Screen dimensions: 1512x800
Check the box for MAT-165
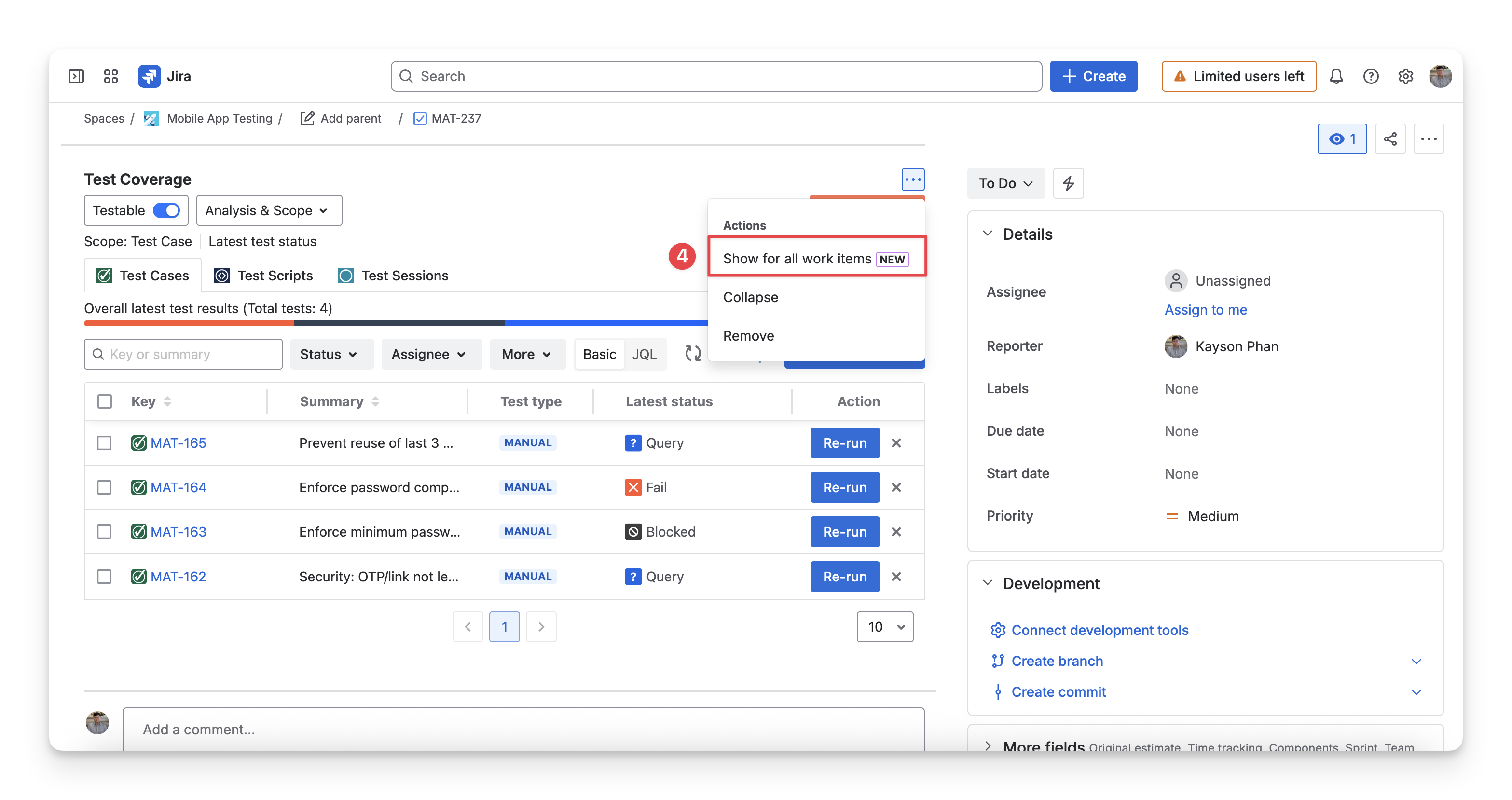tap(105, 442)
